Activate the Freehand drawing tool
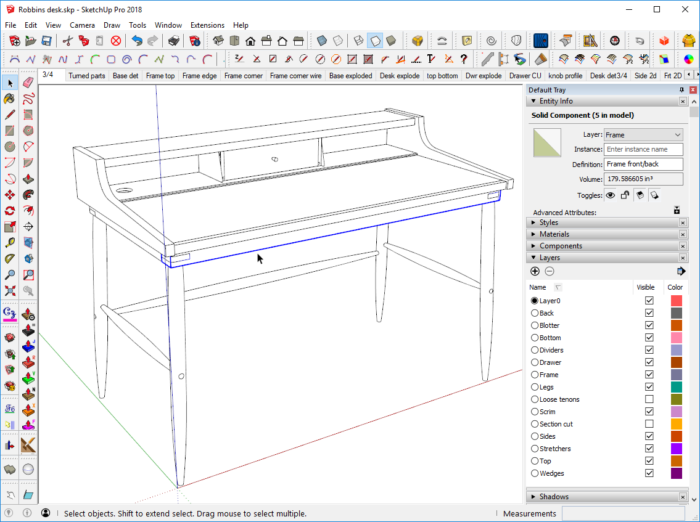The width and height of the screenshot is (700, 522). [x=28, y=99]
